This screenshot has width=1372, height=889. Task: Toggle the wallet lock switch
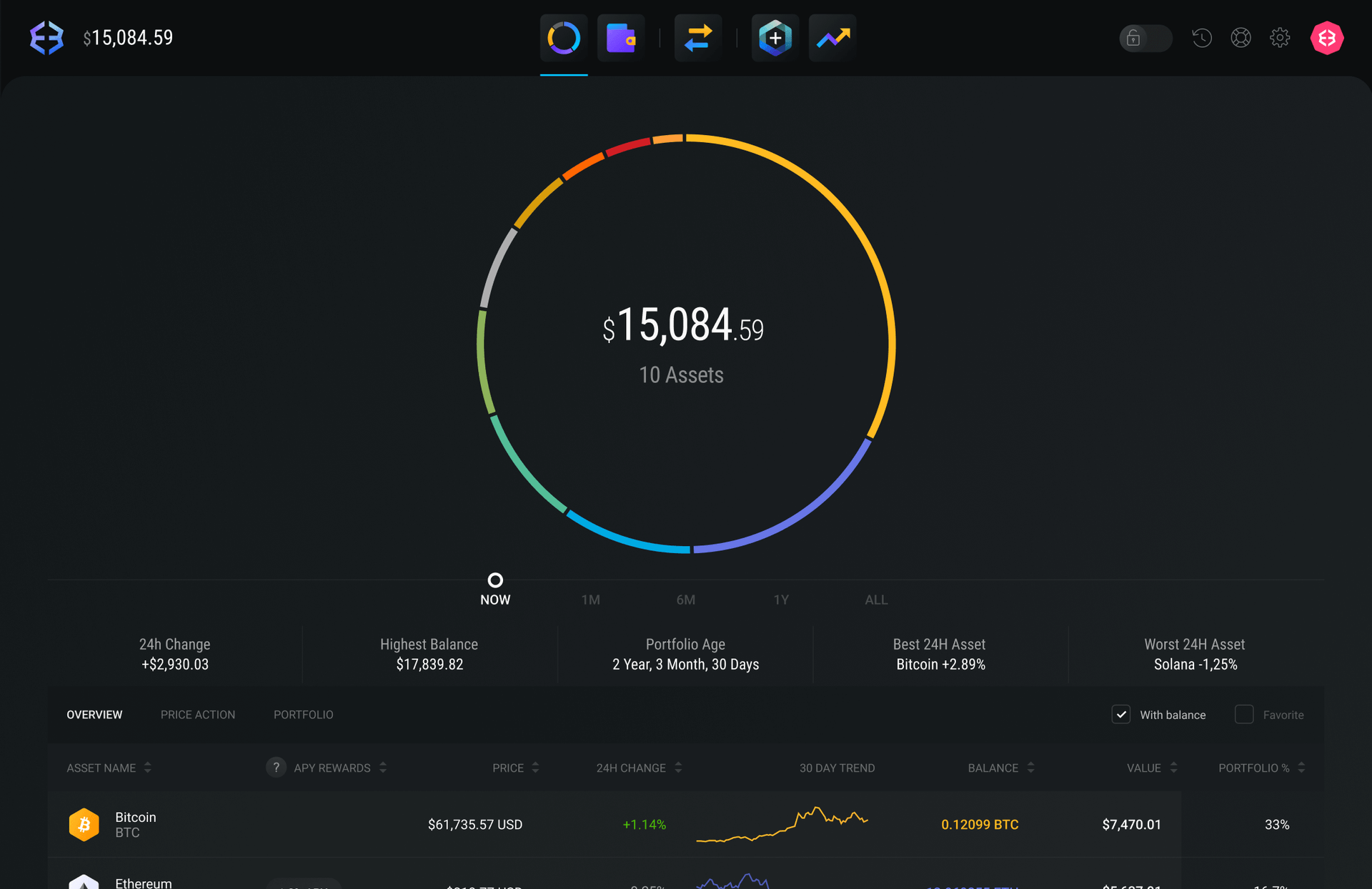click(1145, 38)
